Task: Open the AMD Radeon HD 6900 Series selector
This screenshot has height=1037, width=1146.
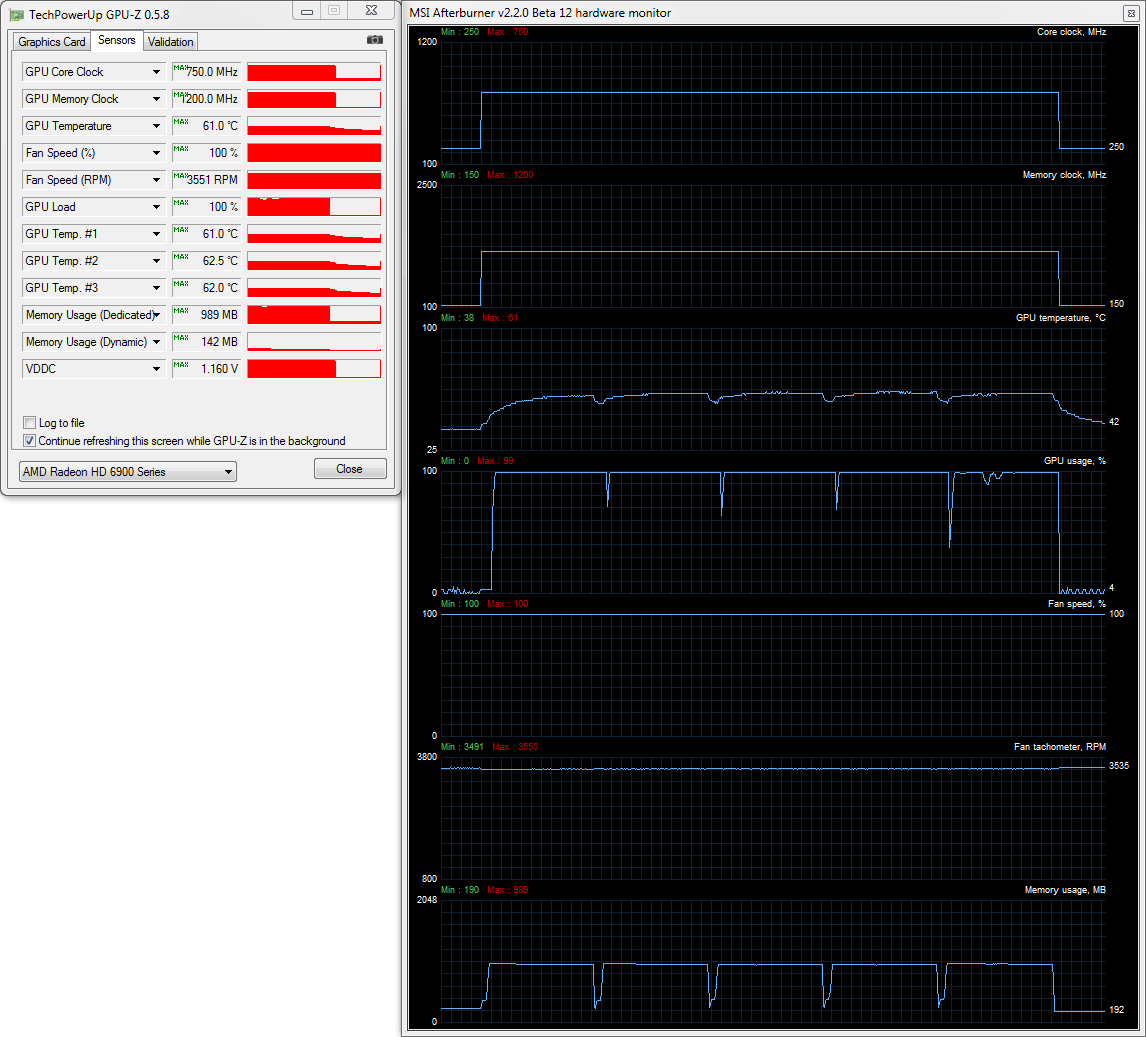Action: 128,471
